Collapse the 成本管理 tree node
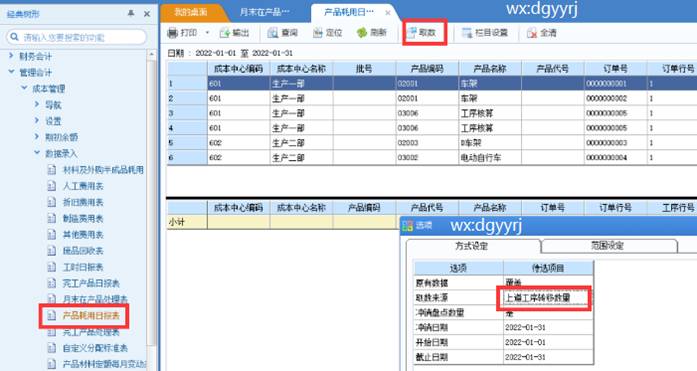Screen dimensions: 697x371 coord(24,88)
